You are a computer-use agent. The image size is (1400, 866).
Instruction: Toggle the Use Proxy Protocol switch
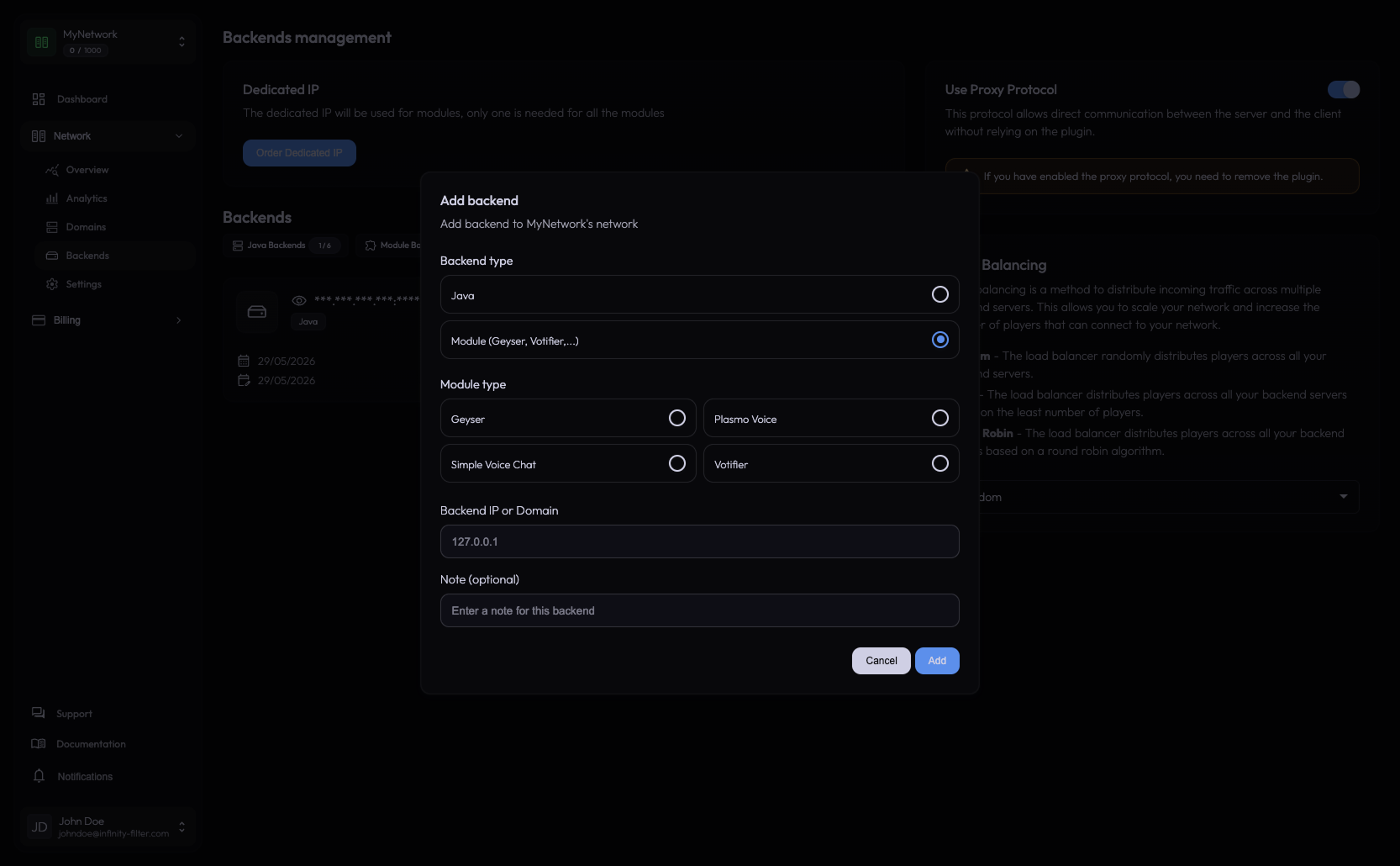tap(1343, 89)
